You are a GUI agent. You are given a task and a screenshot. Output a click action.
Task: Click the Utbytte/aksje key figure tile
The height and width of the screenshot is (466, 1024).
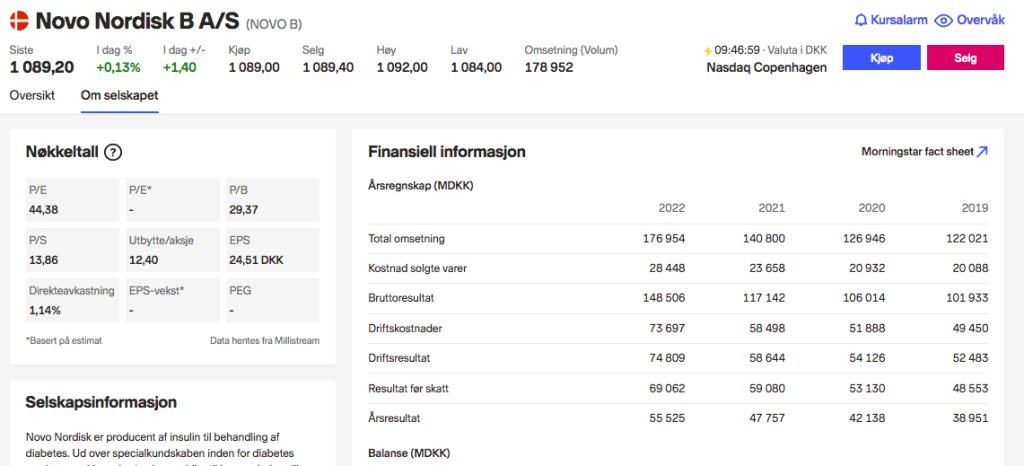click(x=171, y=250)
